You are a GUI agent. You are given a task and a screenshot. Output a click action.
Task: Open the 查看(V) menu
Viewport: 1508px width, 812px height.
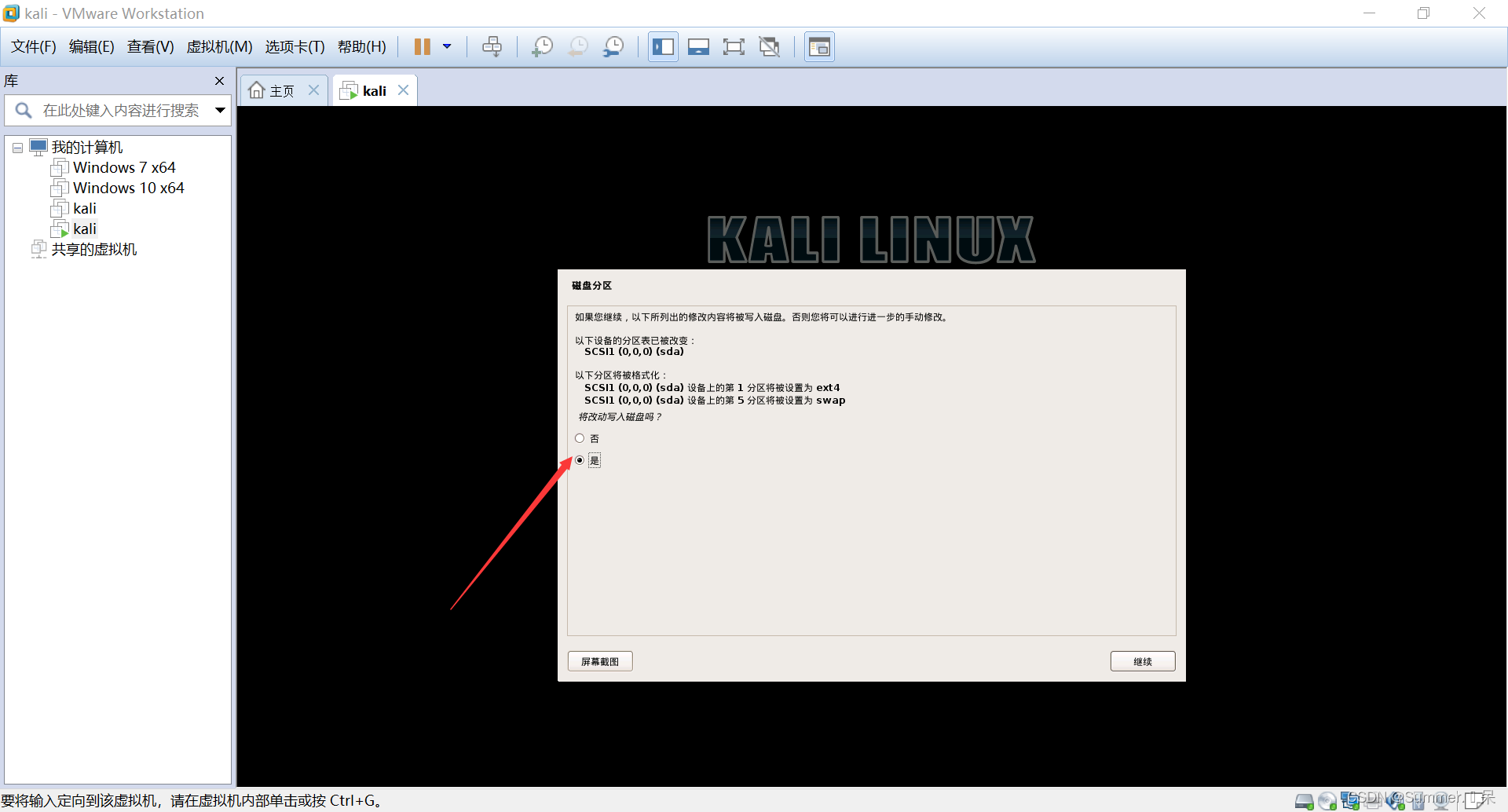coord(151,47)
